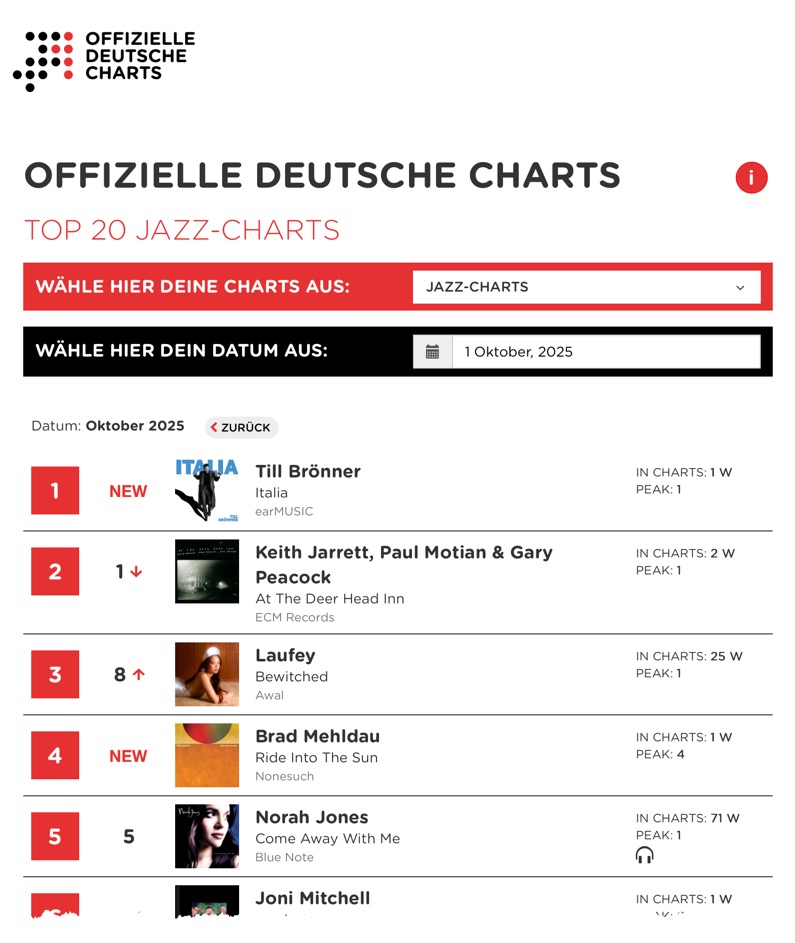
Task: Open Brad Mehldau artist entry
Action: pyautogui.click(x=317, y=736)
